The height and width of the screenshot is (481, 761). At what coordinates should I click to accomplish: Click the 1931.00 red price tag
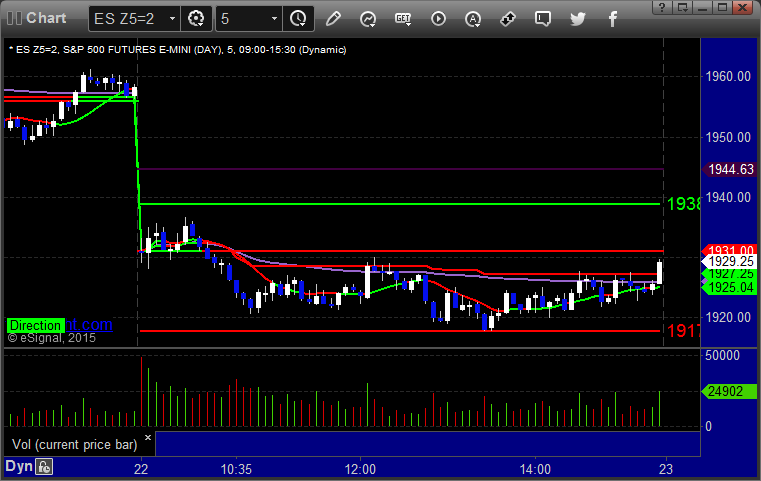click(x=730, y=250)
